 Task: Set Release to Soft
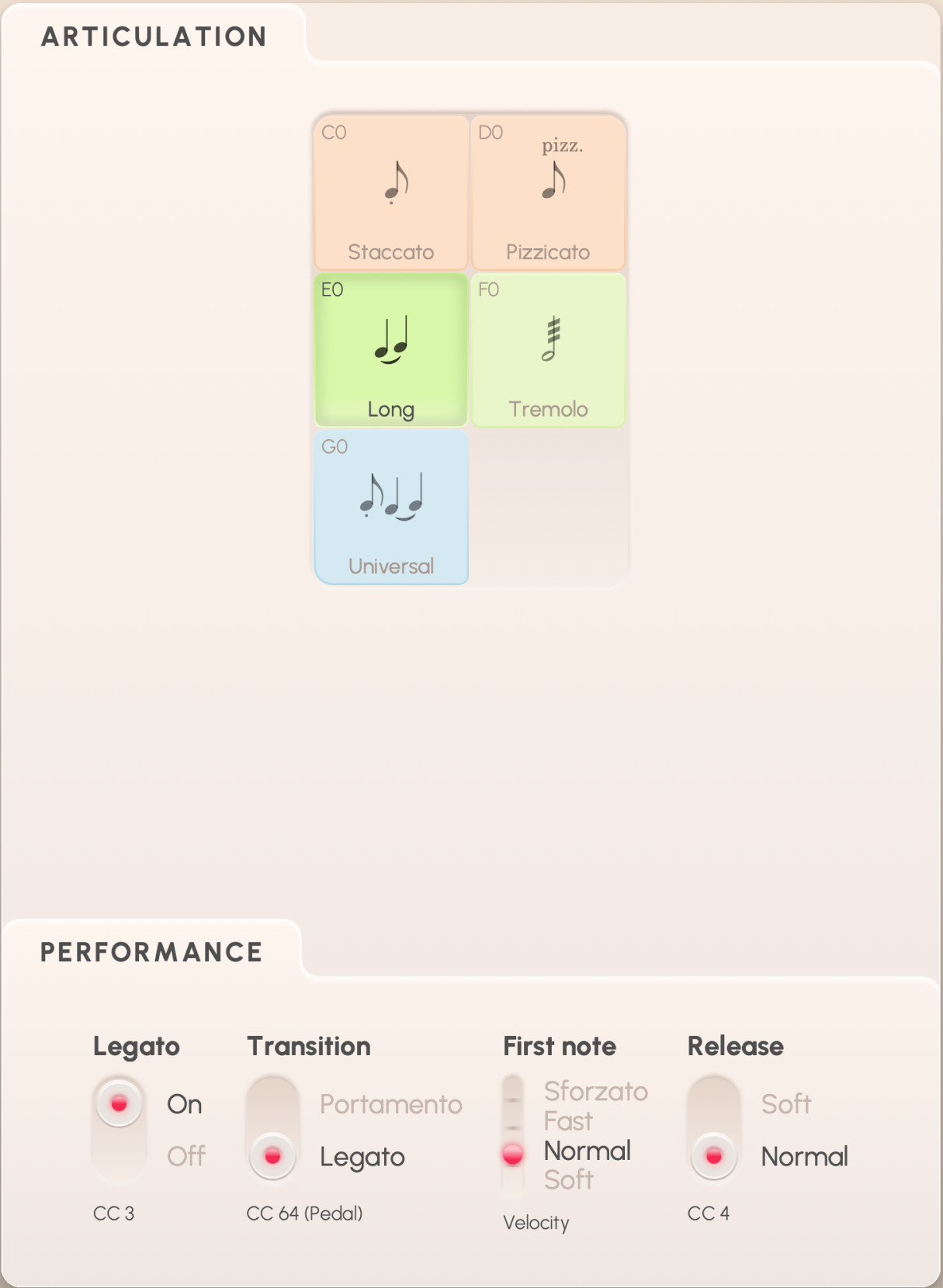[x=786, y=1104]
